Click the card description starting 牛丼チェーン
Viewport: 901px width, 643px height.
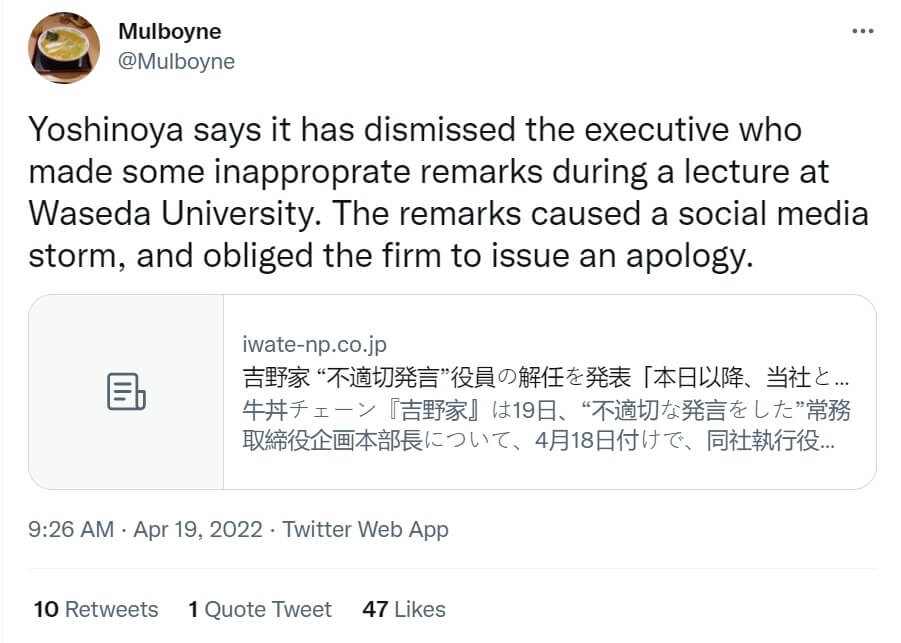coord(545,410)
